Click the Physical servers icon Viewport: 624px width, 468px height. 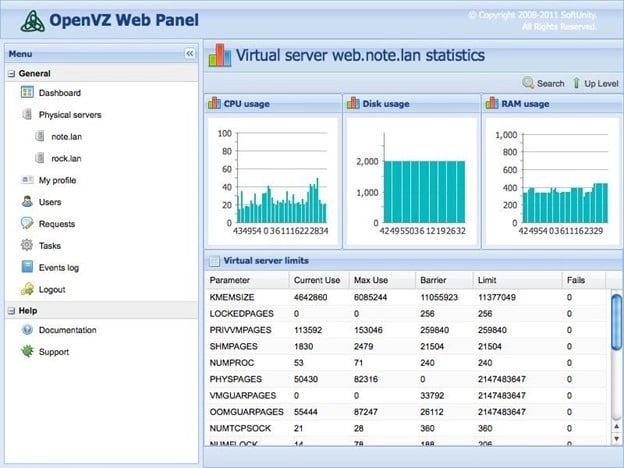[x=27, y=114]
